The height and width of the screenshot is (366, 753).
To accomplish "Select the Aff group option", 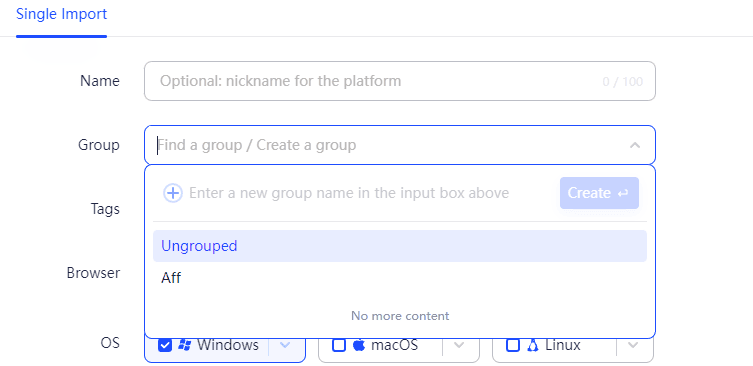I will coord(400,278).
